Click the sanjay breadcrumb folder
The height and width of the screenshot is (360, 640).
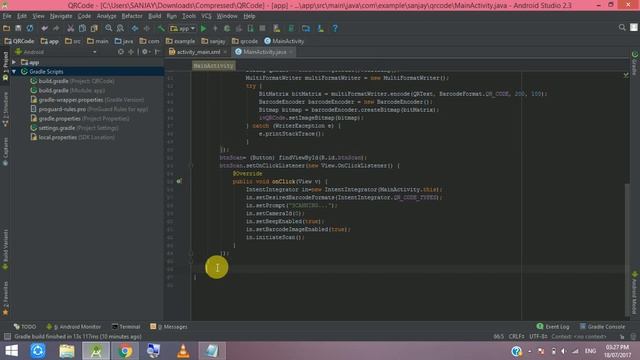[213, 41]
